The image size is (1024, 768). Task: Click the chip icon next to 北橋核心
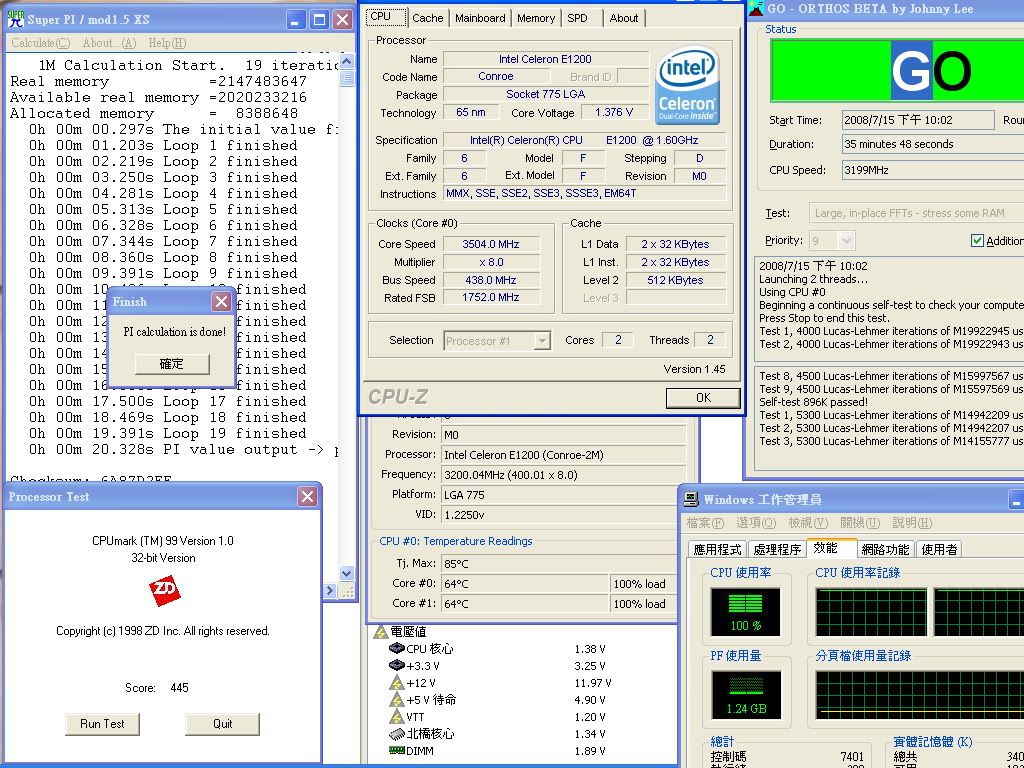click(x=396, y=734)
